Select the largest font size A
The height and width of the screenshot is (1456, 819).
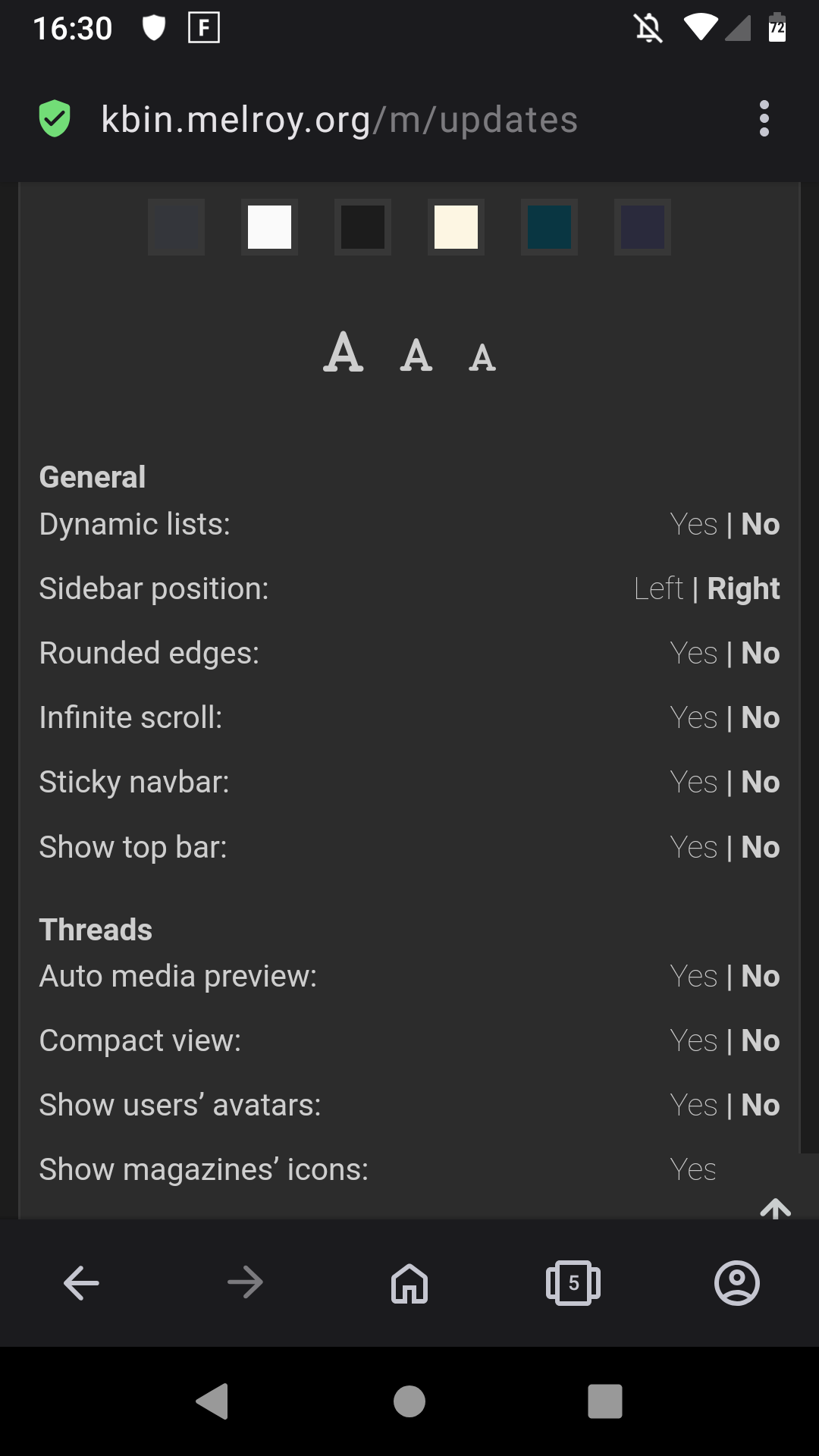(344, 353)
